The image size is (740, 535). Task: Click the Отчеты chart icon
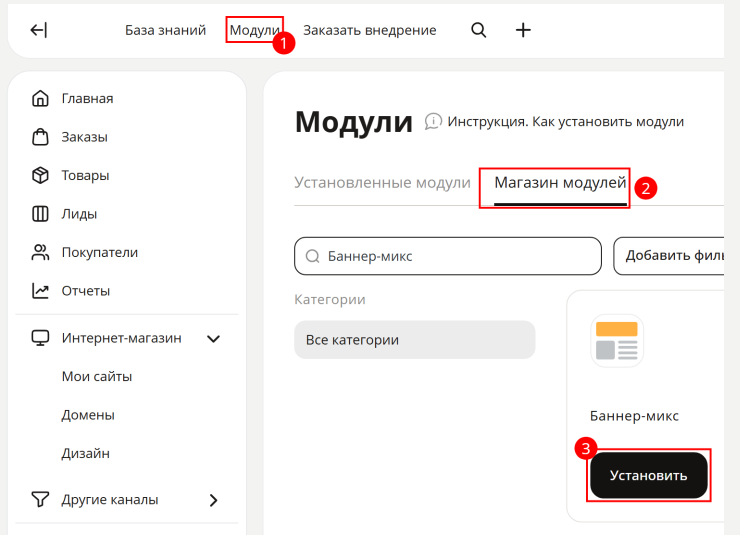click(40, 291)
